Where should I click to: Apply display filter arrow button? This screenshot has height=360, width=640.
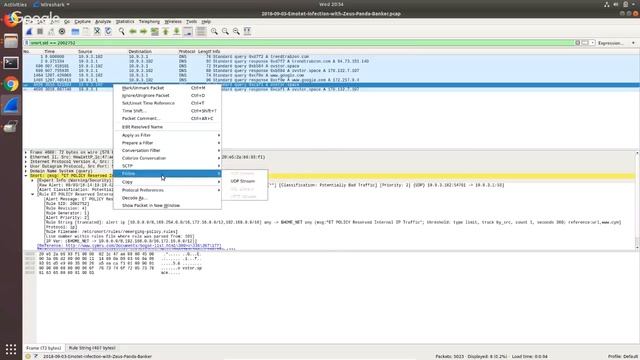tap(585, 43)
